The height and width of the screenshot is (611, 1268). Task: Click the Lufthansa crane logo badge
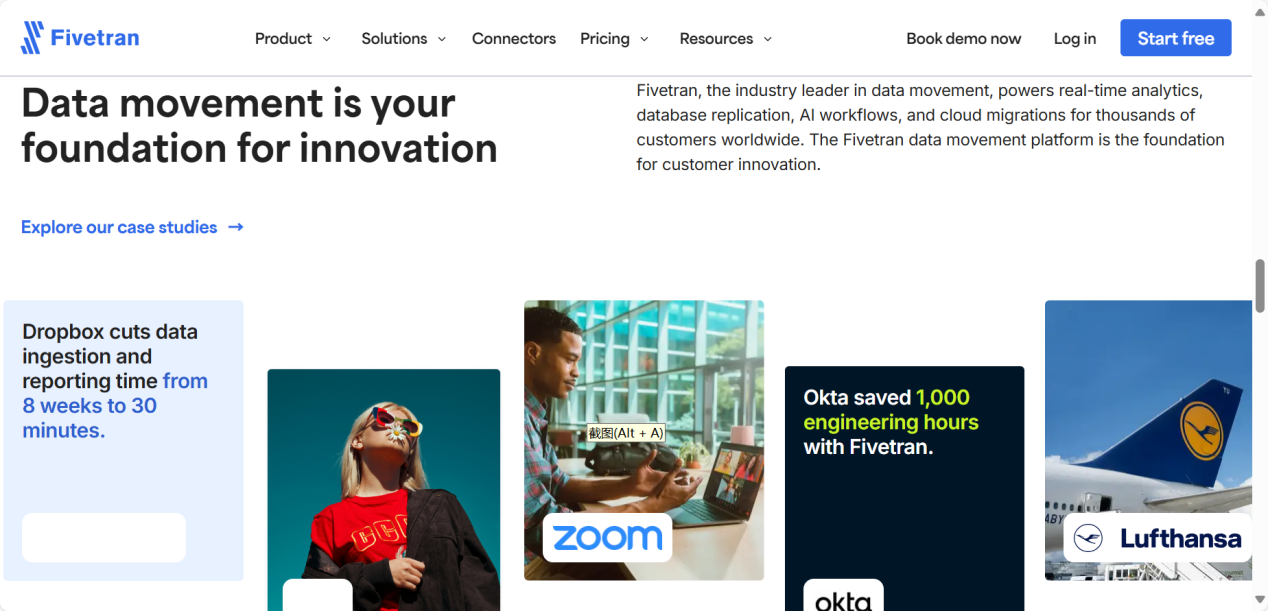coord(1157,538)
